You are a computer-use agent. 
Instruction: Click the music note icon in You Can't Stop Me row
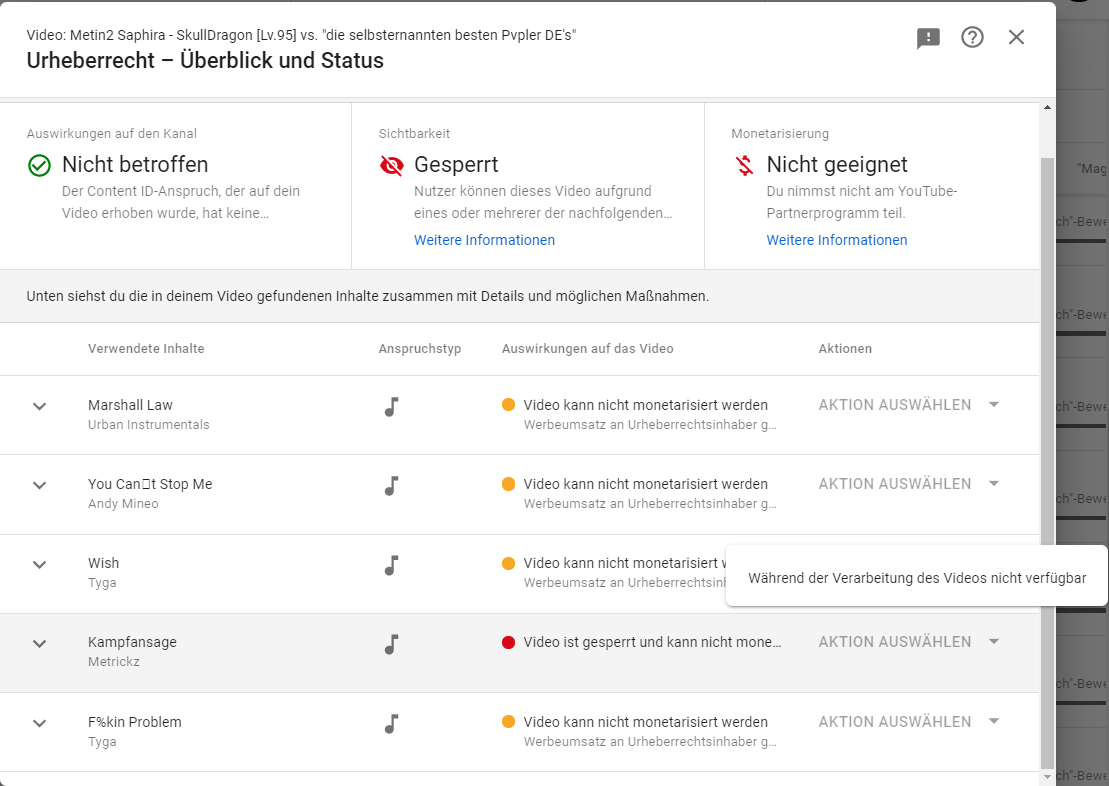392,486
